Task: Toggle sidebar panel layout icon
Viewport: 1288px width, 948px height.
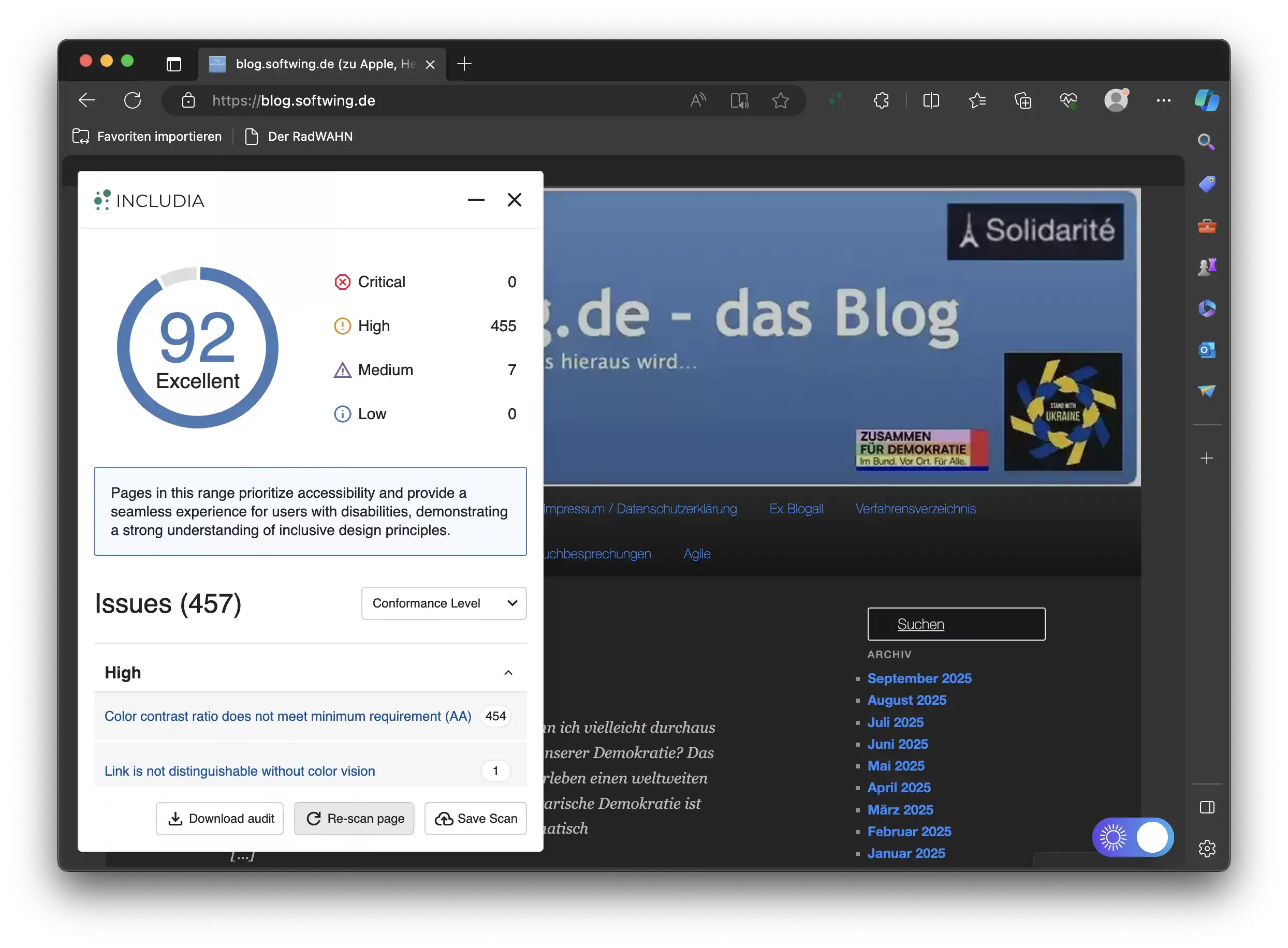Action: point(1207,807)
